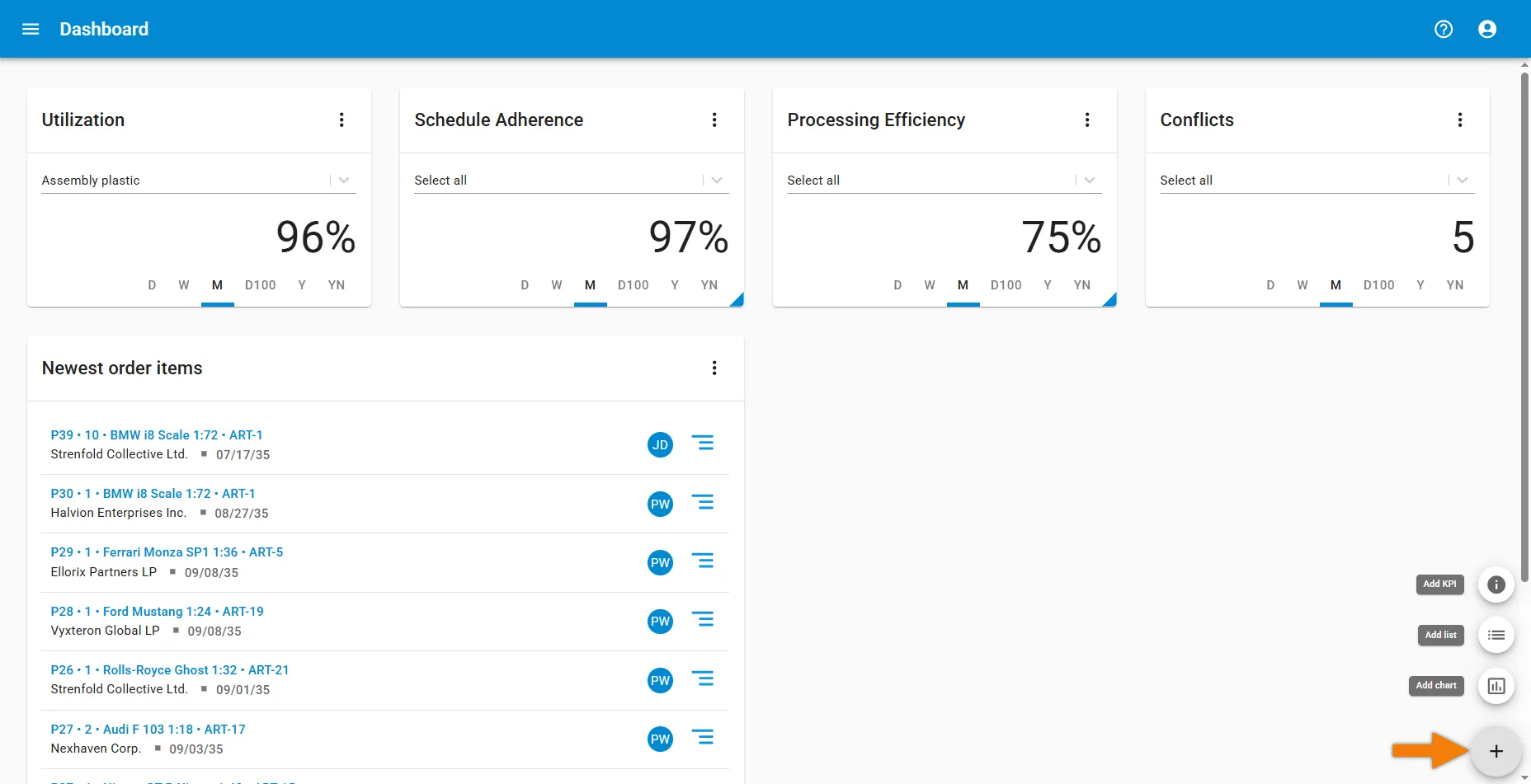The width and height of the screenshot is (1531, 784).
Task: Select the D100 tab in Utilization card
Action: (x=261, y=285)
